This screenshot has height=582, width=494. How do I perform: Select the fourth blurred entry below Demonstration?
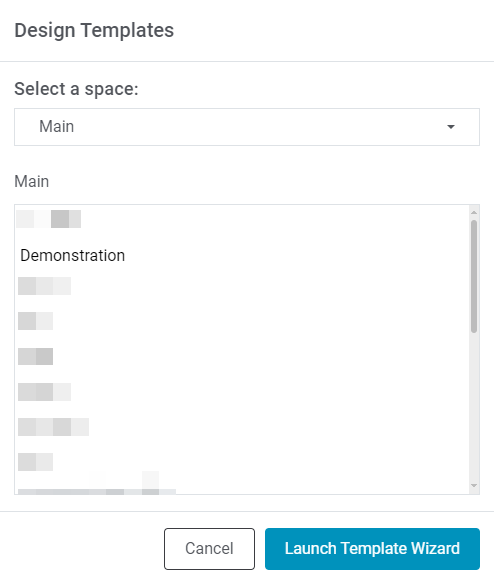pos(45,392)
